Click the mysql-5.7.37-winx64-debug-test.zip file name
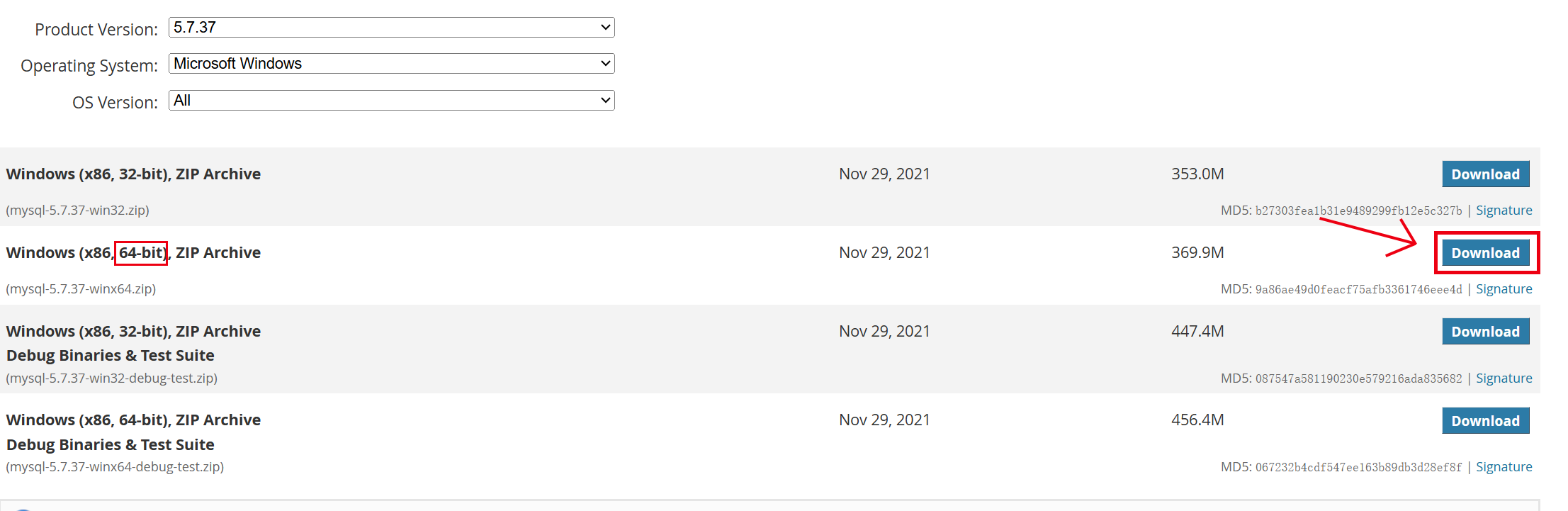Screen dimensions: 1568x511 (x=115, y=467)
